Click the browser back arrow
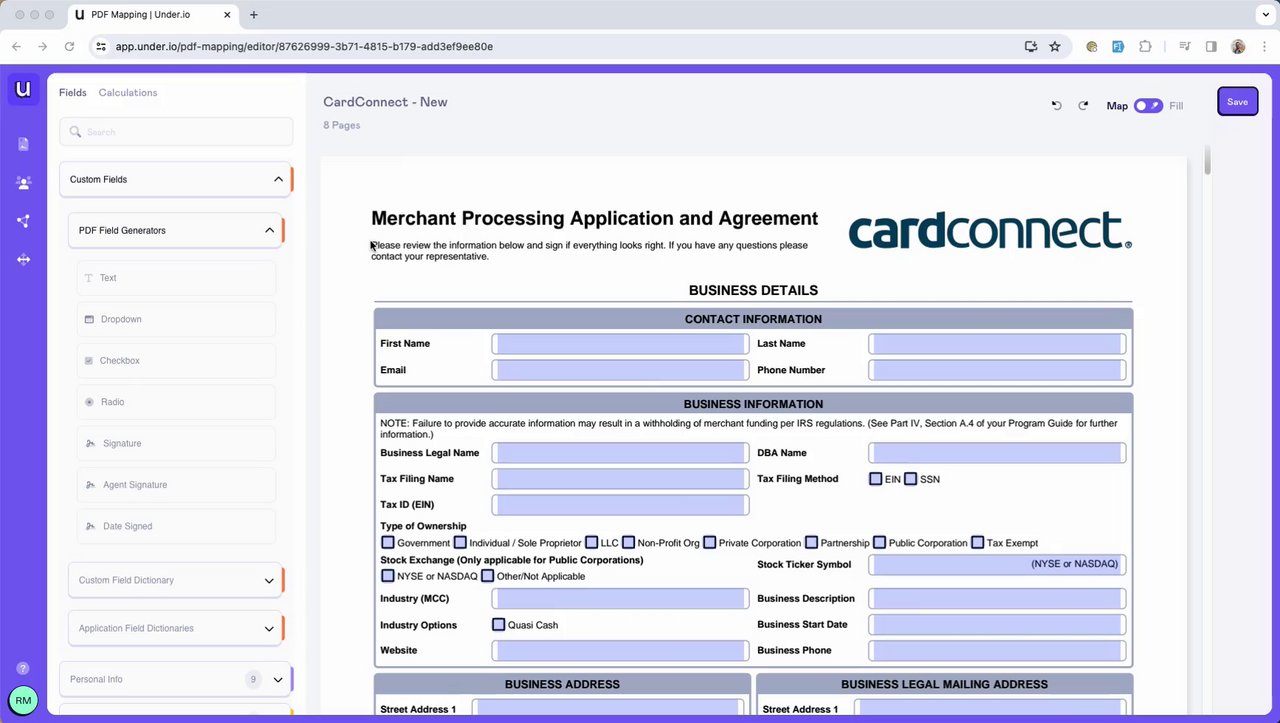 coord(16,46)
